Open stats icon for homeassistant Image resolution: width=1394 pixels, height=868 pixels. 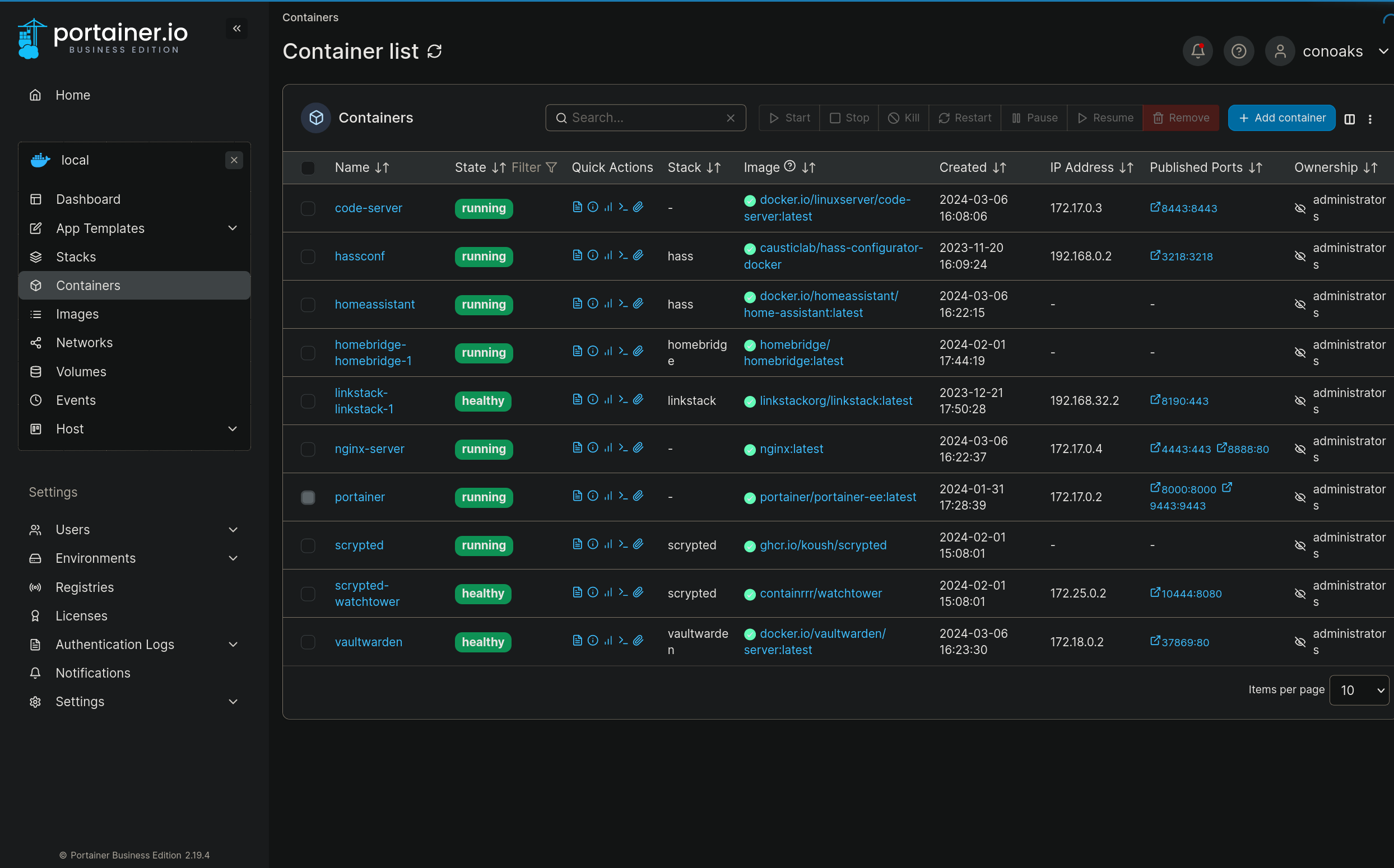[608, 303]
